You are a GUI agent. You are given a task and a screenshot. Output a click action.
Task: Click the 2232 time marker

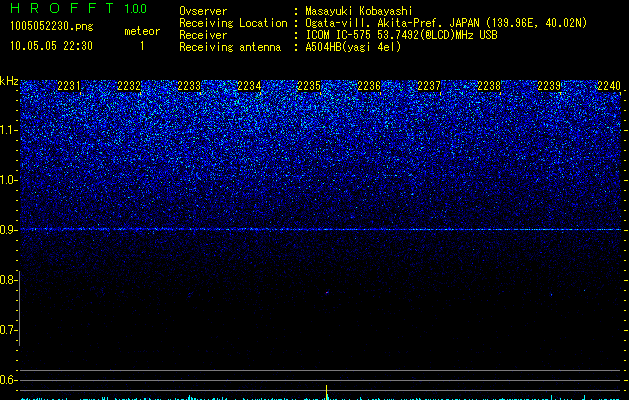129,86
